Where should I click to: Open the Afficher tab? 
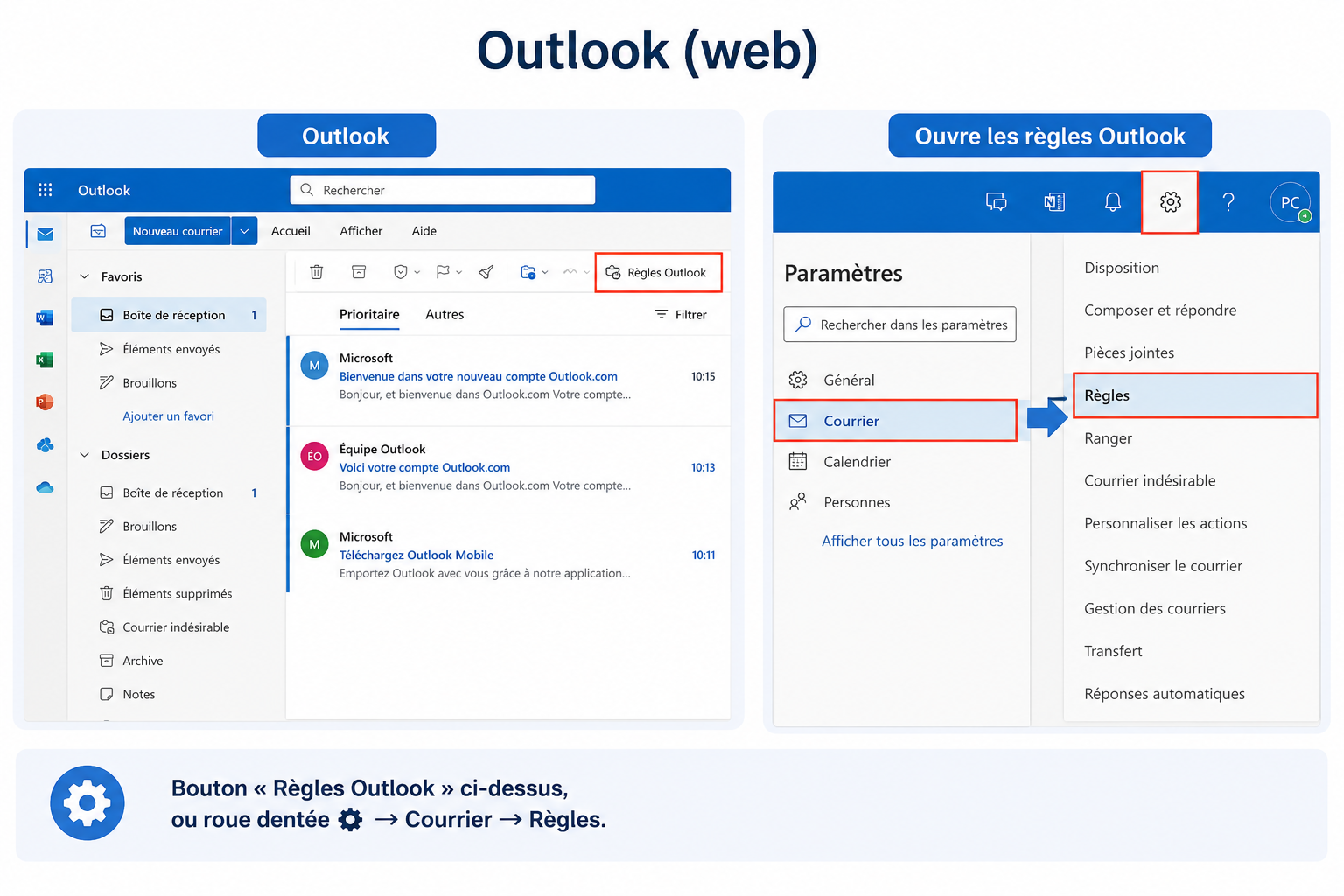pyautogui.click(x=361, y=231)
